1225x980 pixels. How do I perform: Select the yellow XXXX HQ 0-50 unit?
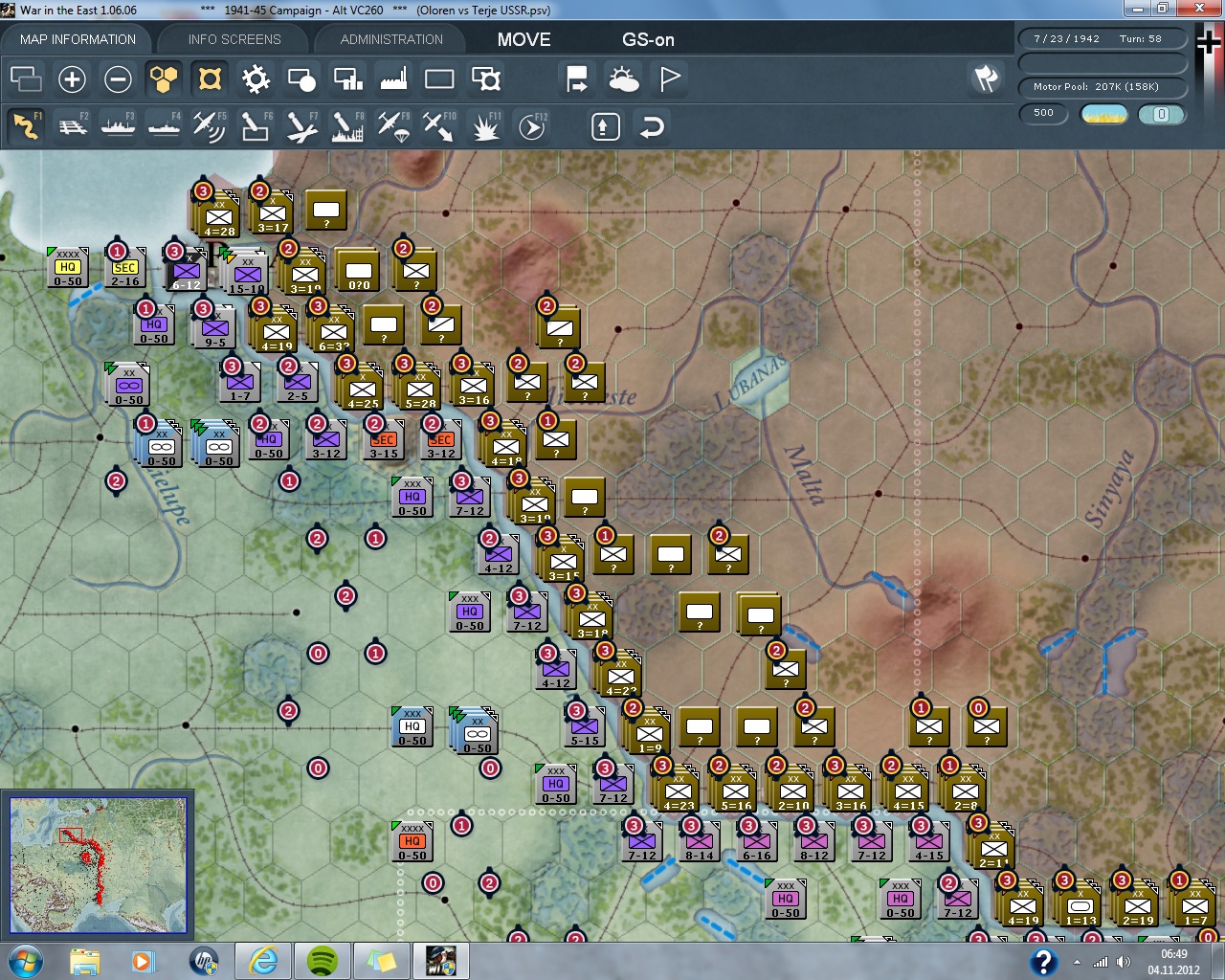[68, 268]
